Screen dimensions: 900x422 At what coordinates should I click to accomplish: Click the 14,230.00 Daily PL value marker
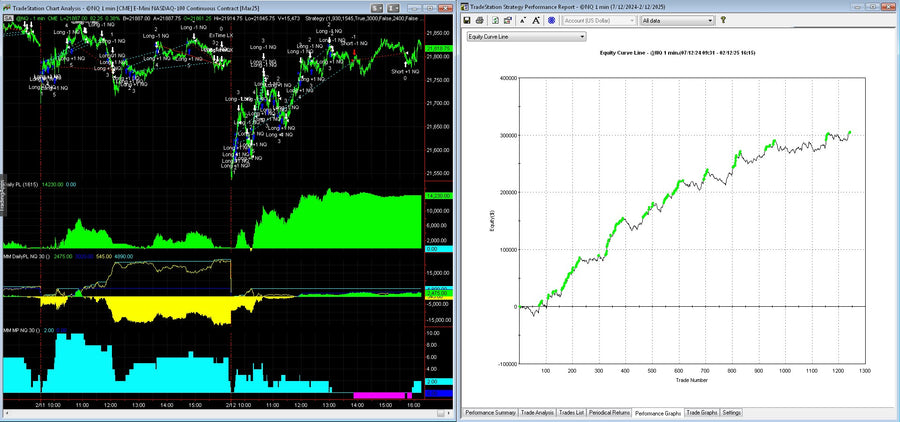(437, 196)
